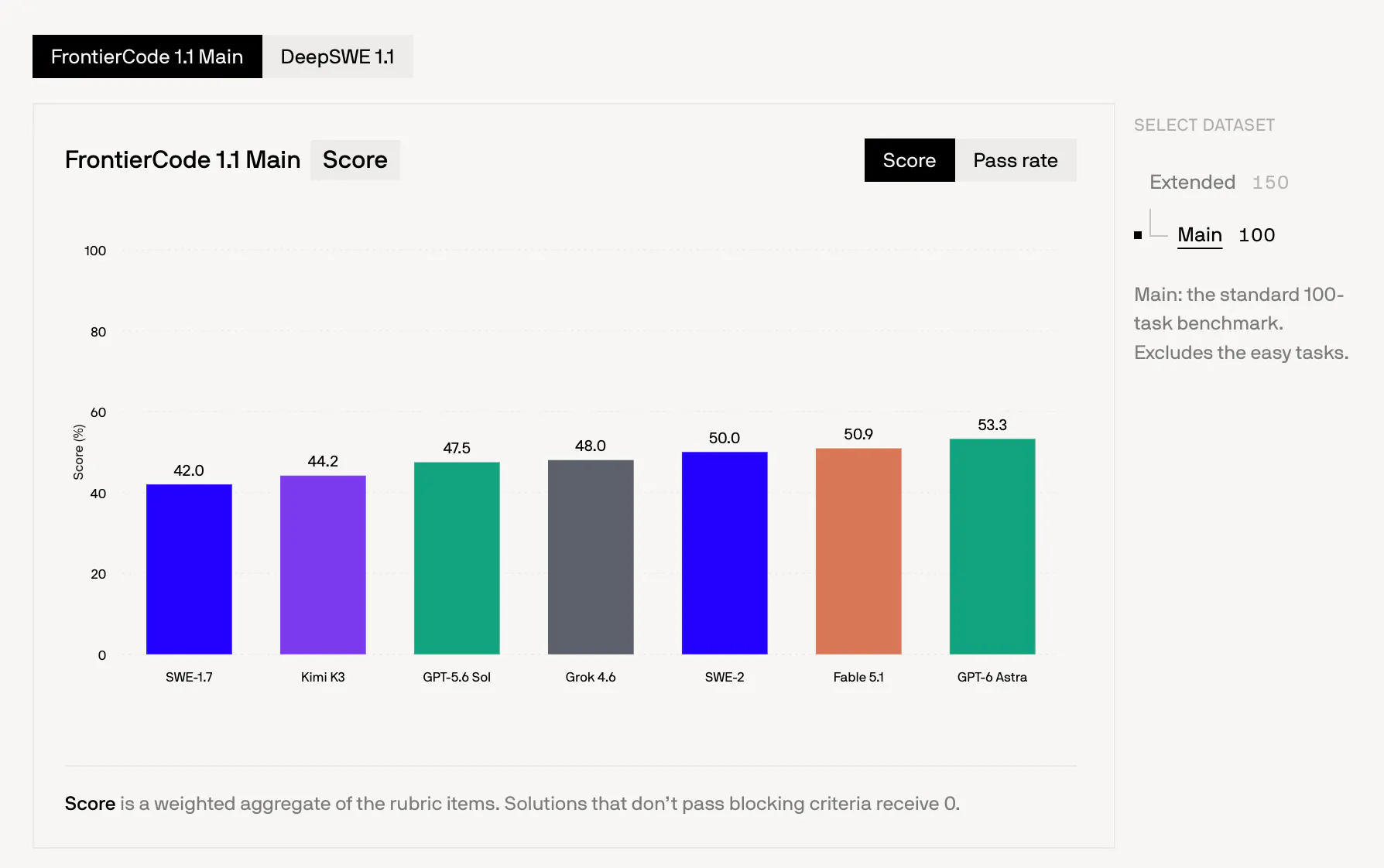1384x868 pixels.
Task: Click the 80 y-axis tick label
Action: (98, 332)
